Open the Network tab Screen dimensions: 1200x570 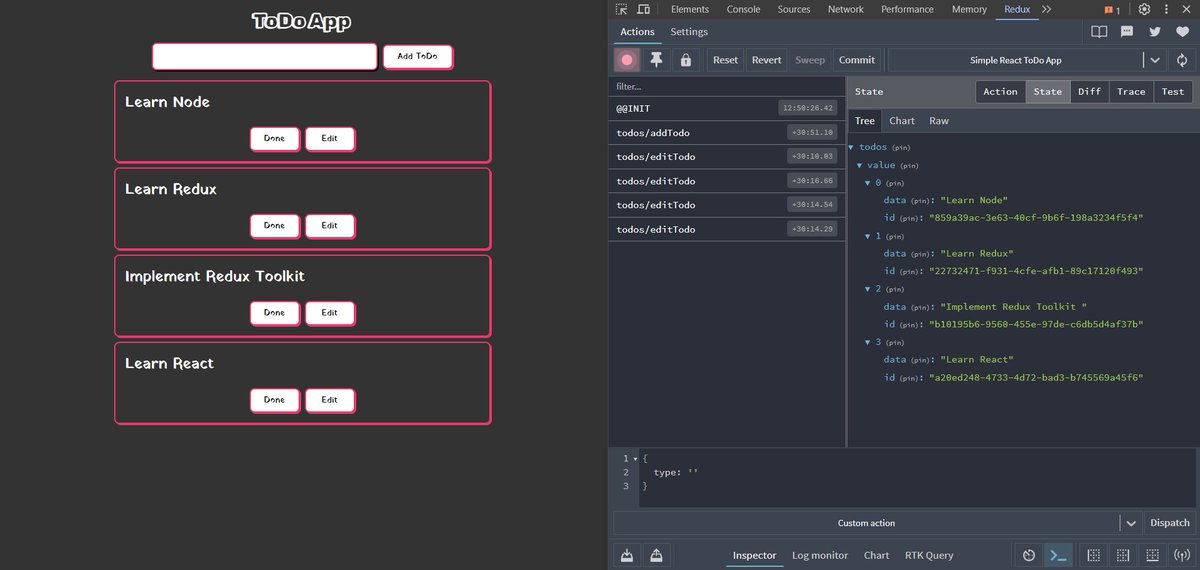pos(846,9)
